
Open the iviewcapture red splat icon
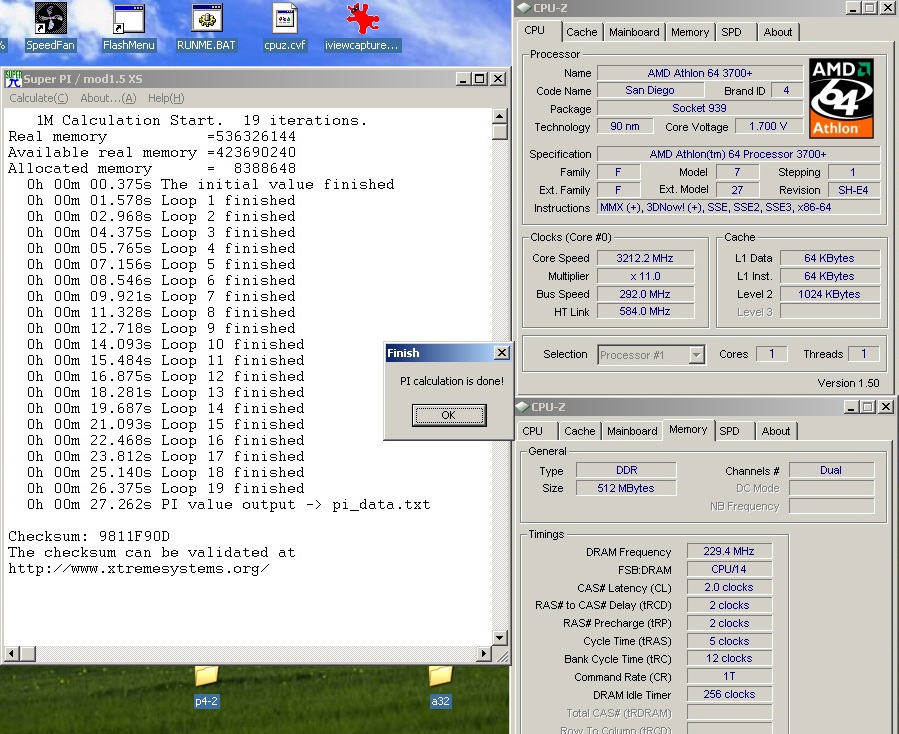(361, 19)
